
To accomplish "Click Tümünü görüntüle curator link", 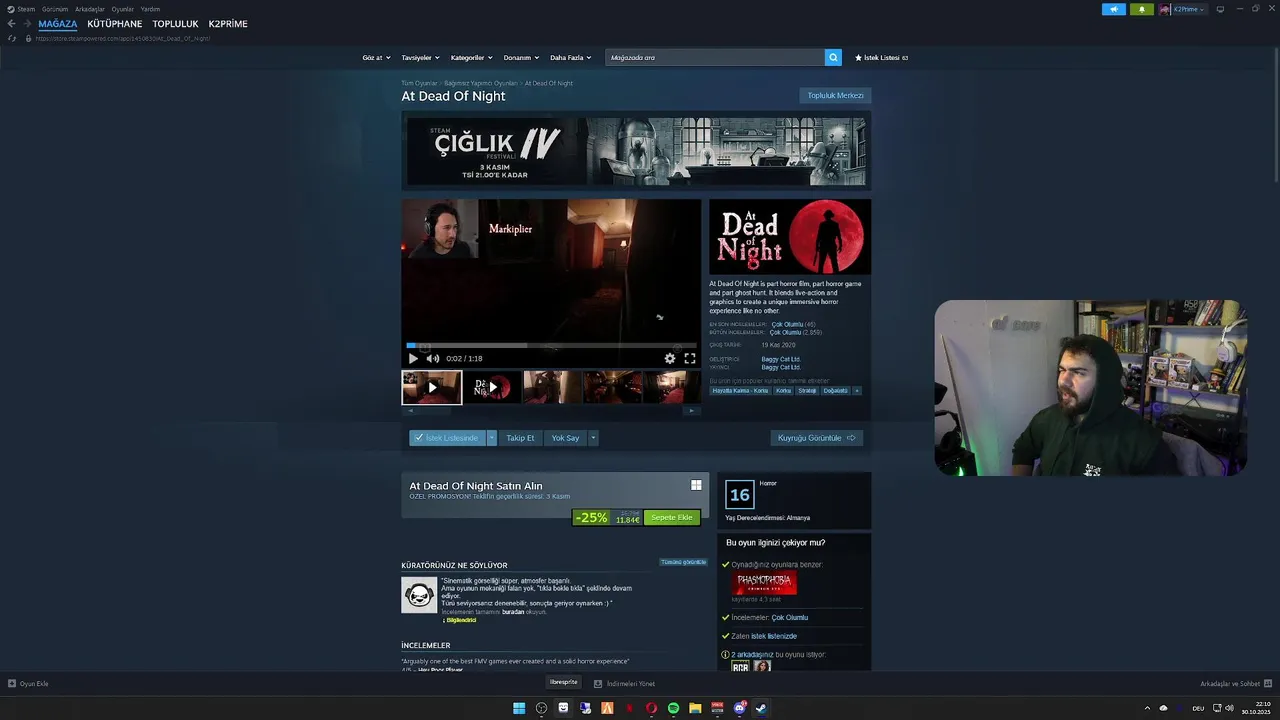I will tap(684, 562).
